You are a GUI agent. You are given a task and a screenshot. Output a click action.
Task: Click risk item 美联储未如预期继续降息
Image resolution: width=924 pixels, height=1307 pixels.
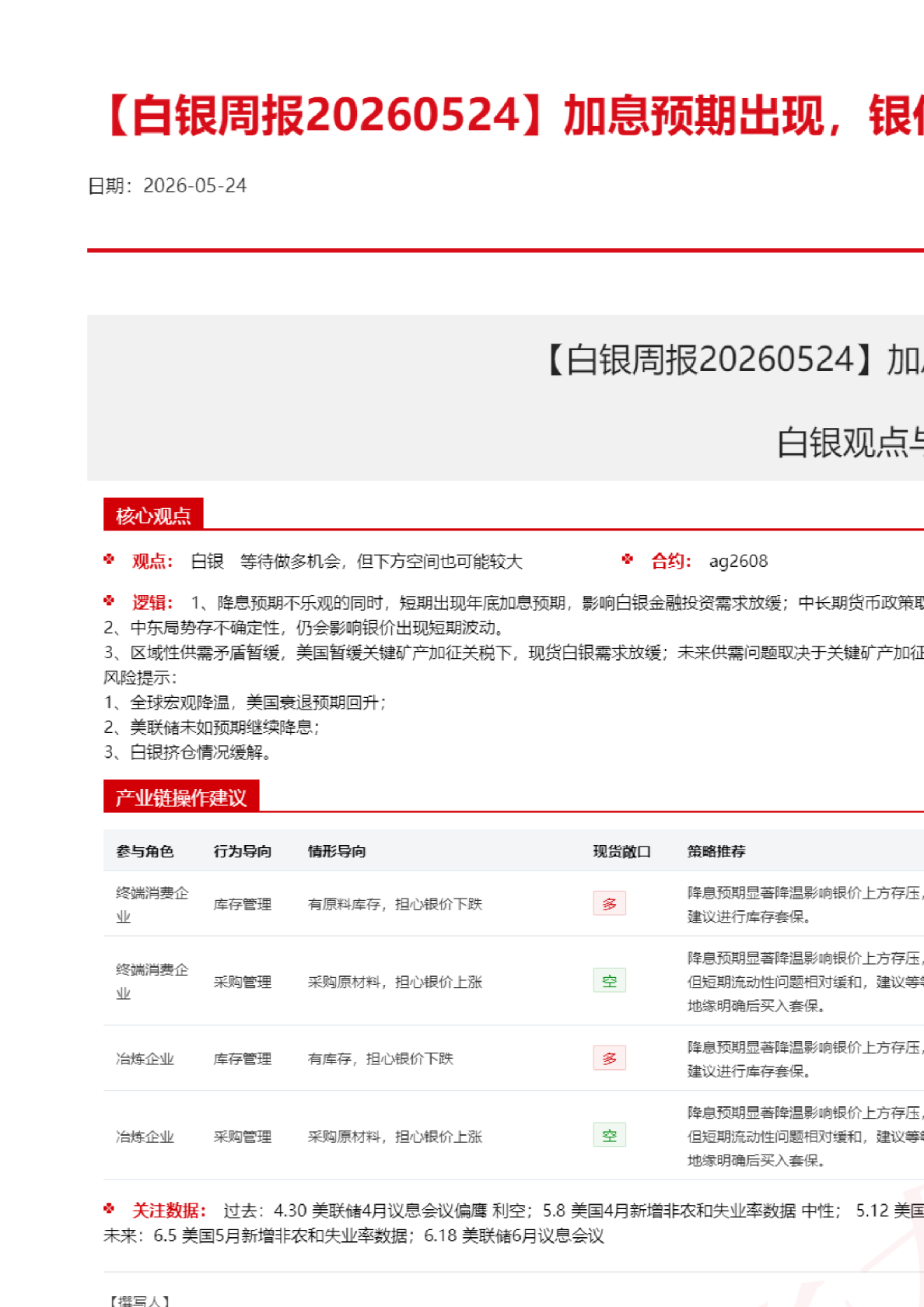click(212, 727)
